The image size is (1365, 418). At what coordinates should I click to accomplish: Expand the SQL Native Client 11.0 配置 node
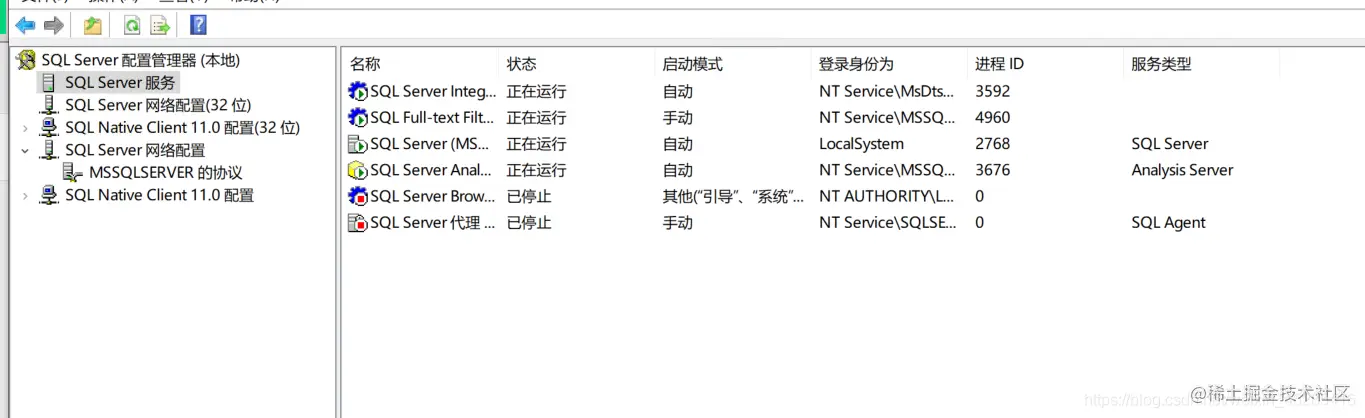25,195
